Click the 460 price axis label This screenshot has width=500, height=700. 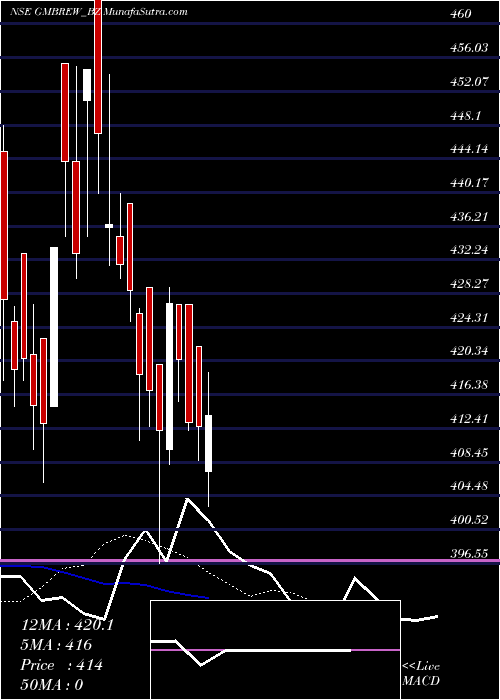click(460, 14)
